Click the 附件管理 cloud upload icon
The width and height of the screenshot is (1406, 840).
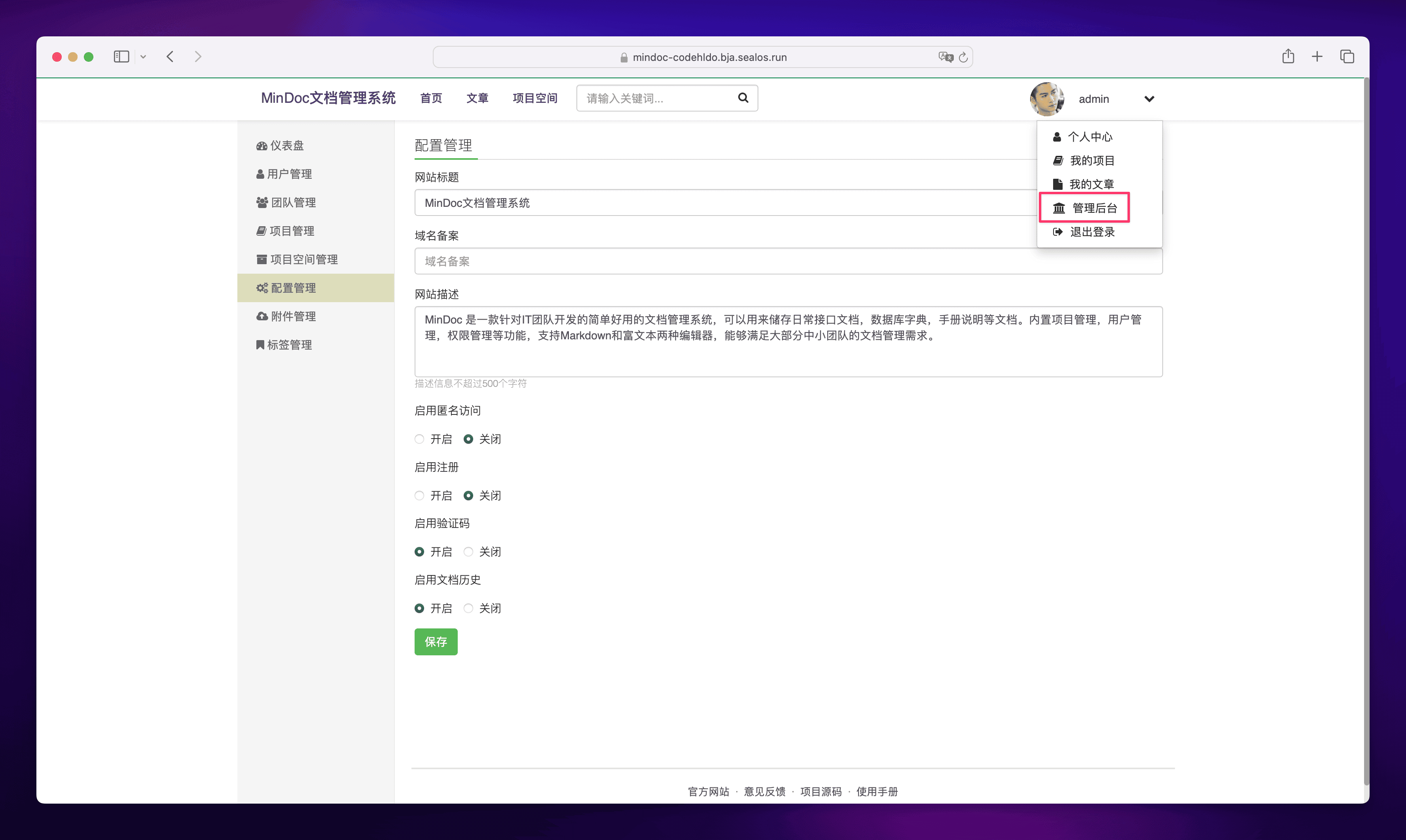pyautogui.click(x=261, y=316)
